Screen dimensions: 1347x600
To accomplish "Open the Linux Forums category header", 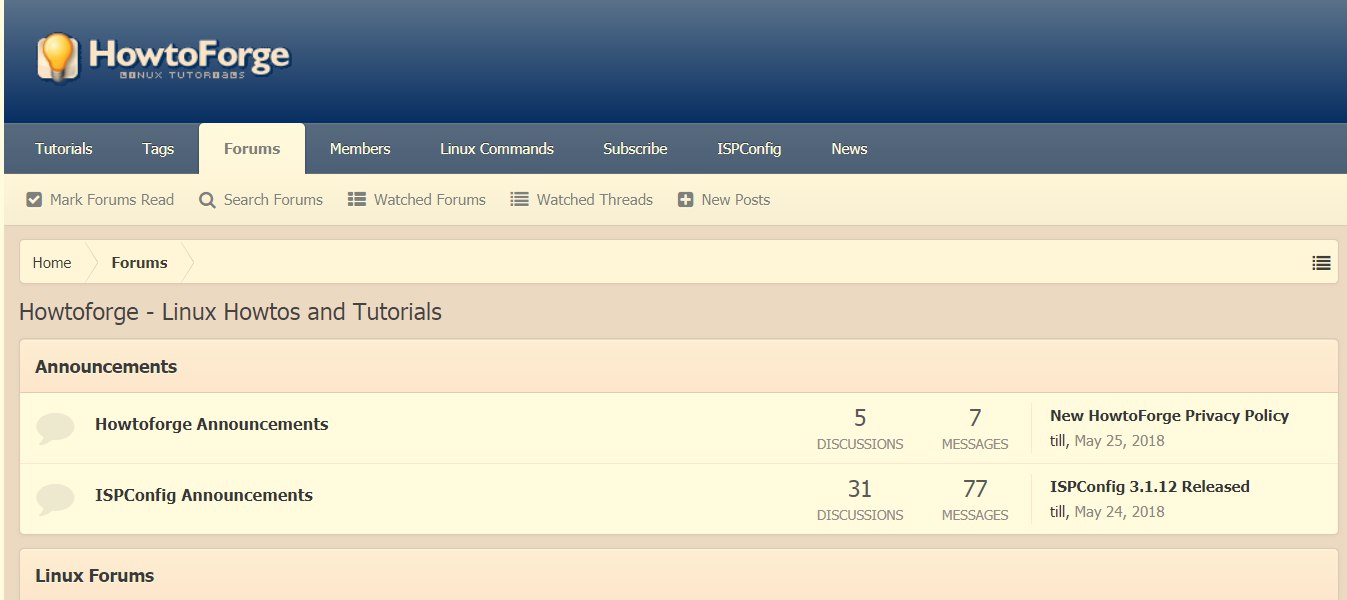I will point(95,576).
